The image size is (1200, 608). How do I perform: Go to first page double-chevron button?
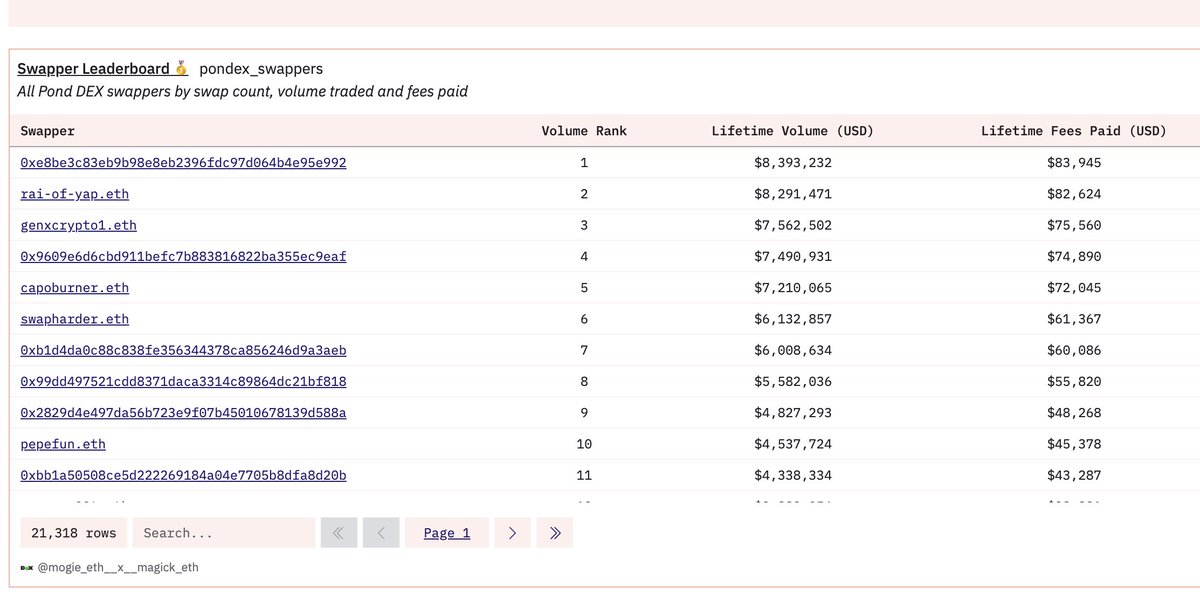pos(338,533)
